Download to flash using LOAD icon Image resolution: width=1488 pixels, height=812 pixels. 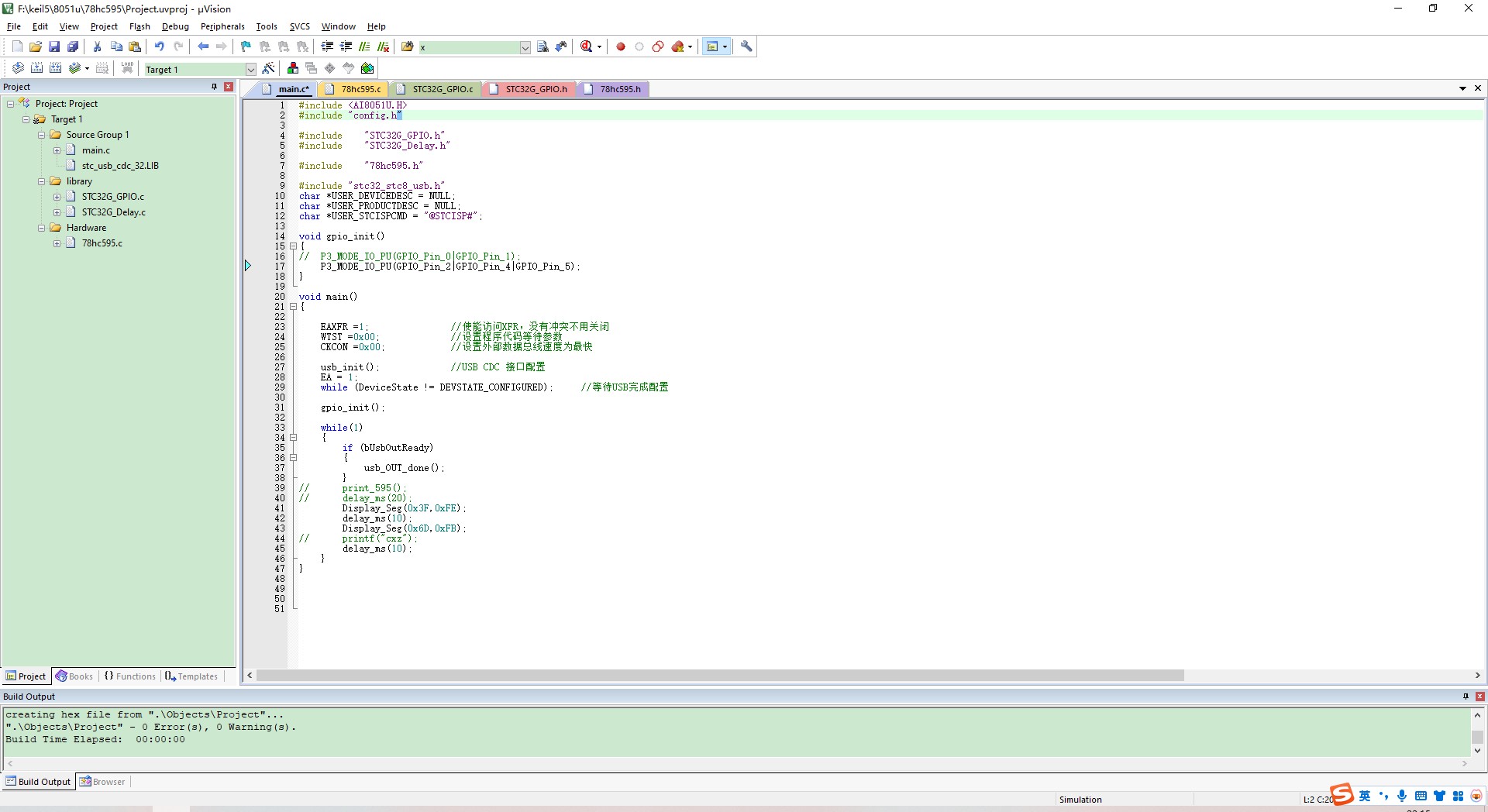pyautogui.click(x=127, y=68)
